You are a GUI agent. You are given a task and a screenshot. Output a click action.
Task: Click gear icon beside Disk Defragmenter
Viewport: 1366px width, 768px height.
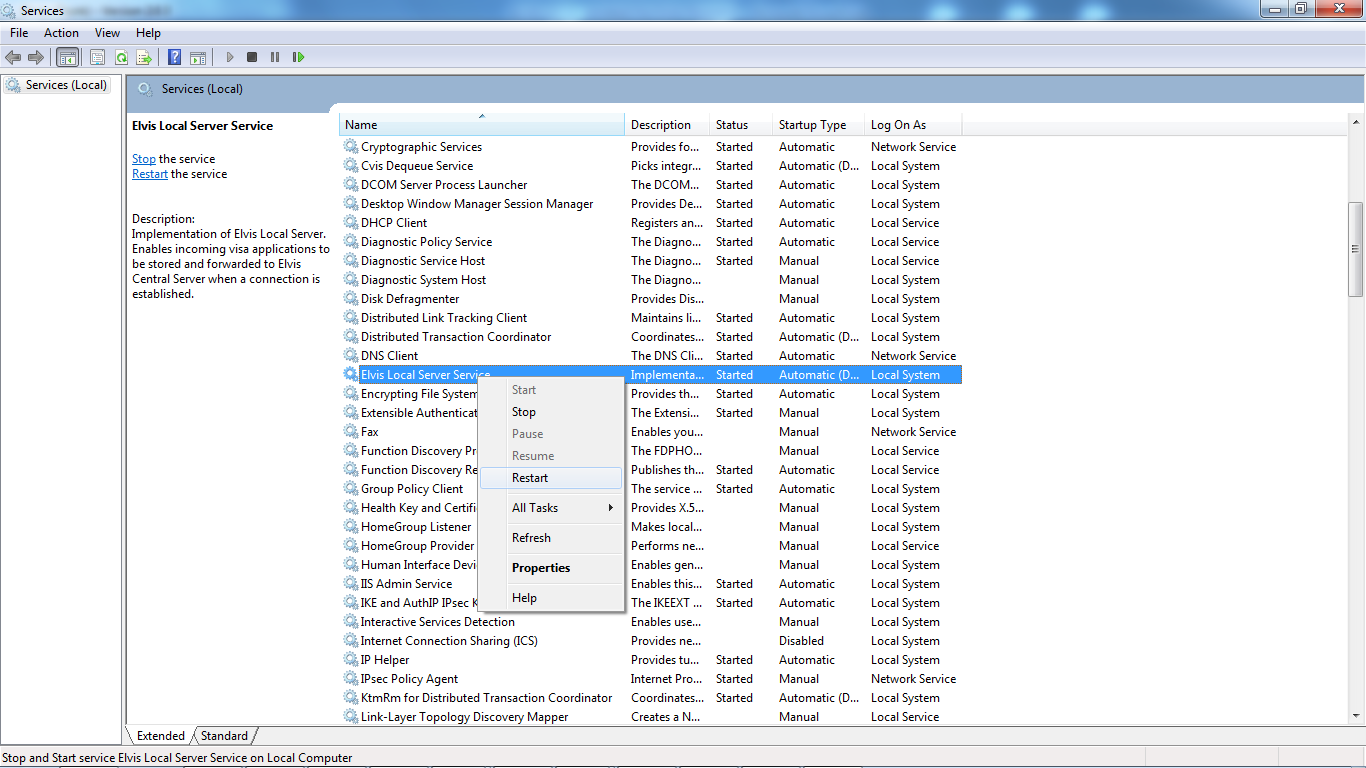(351, 299)
